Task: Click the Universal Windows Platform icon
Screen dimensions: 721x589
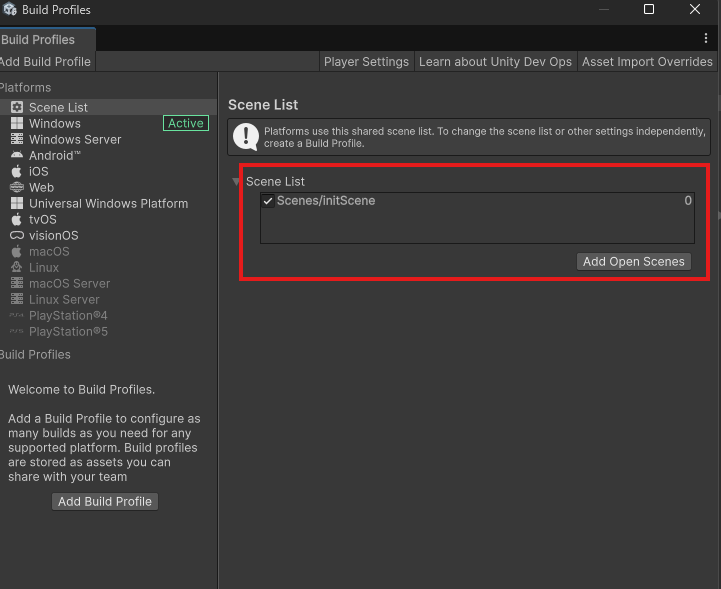Action: coord(17,203)
